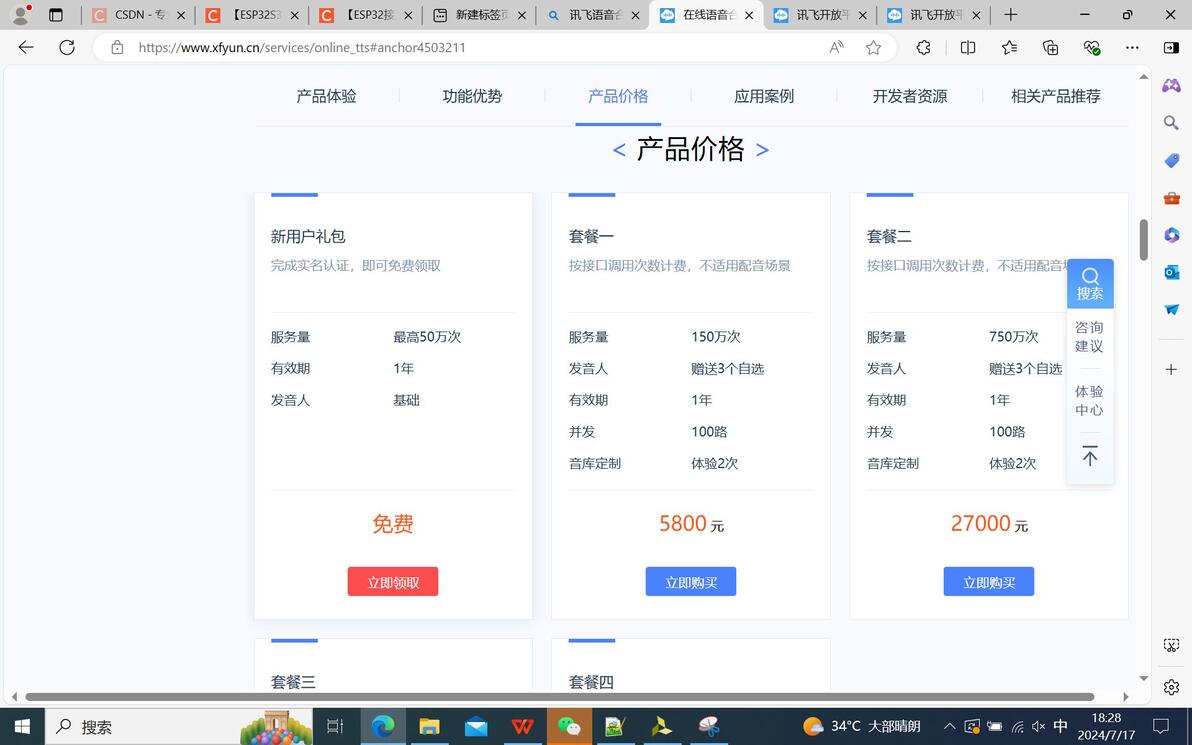Select the 功能优势 navigation item
1192x745 pixels.
click(x=472, y=97)
